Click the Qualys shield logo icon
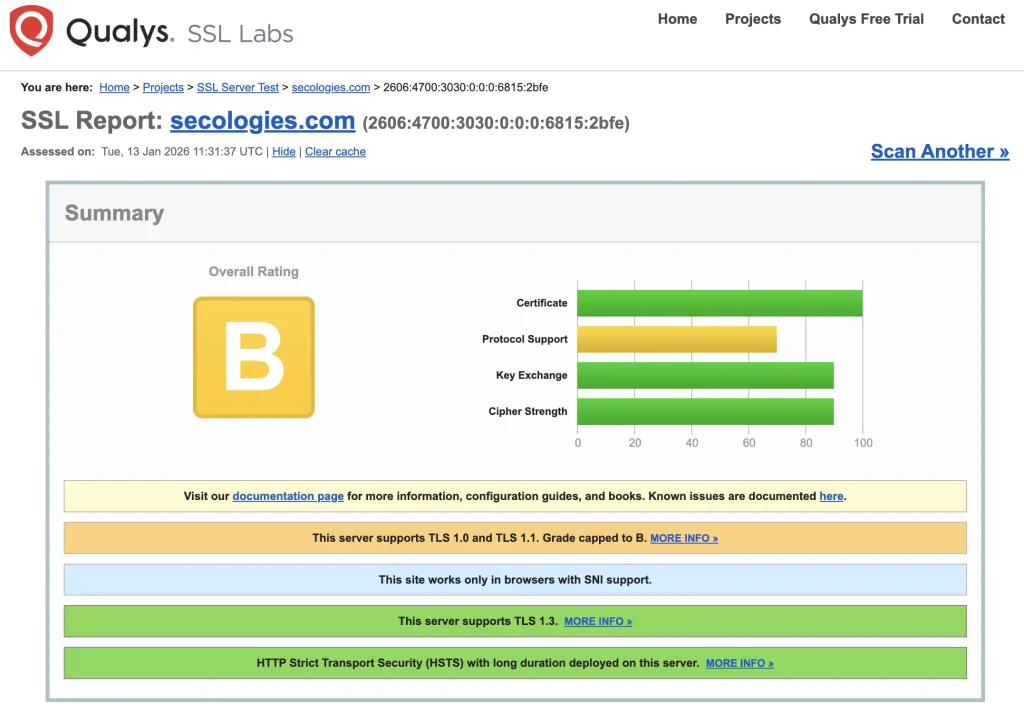Viewport: 1024px width, 711px height. [31, 31]
